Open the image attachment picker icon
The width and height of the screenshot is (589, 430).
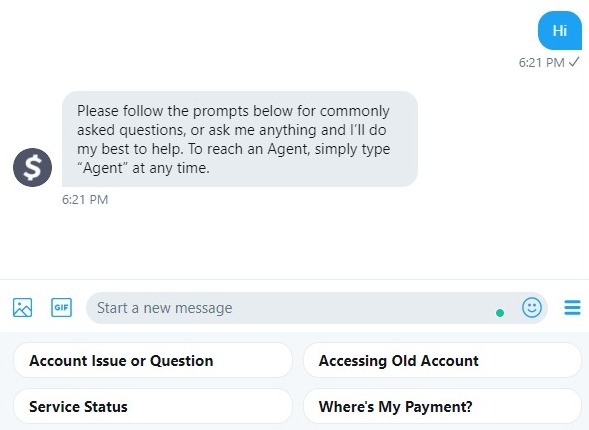23,308
